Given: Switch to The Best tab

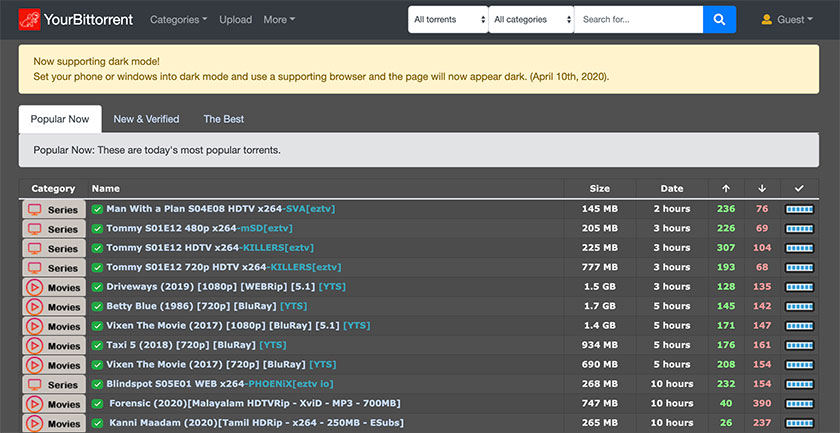Looking at the screenshot, I should tap(223, 119).
